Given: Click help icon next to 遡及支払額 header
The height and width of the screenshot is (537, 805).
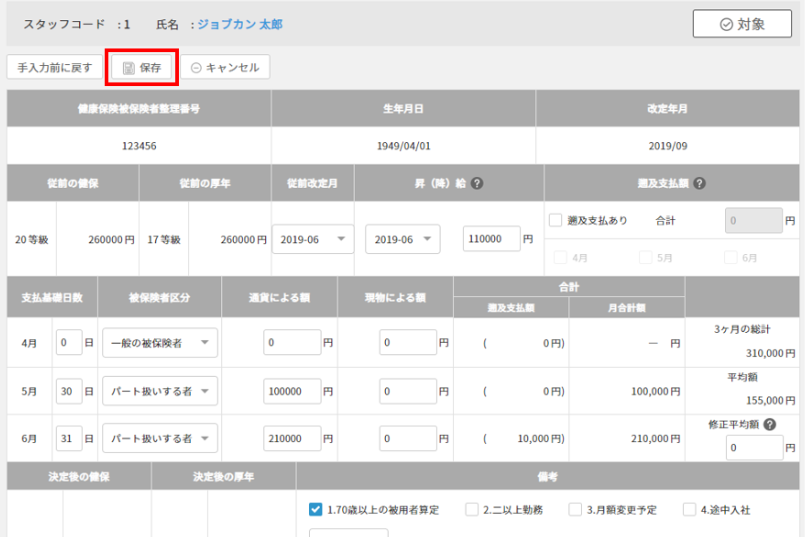Looking at the screenshot, I should click(699, 183).
